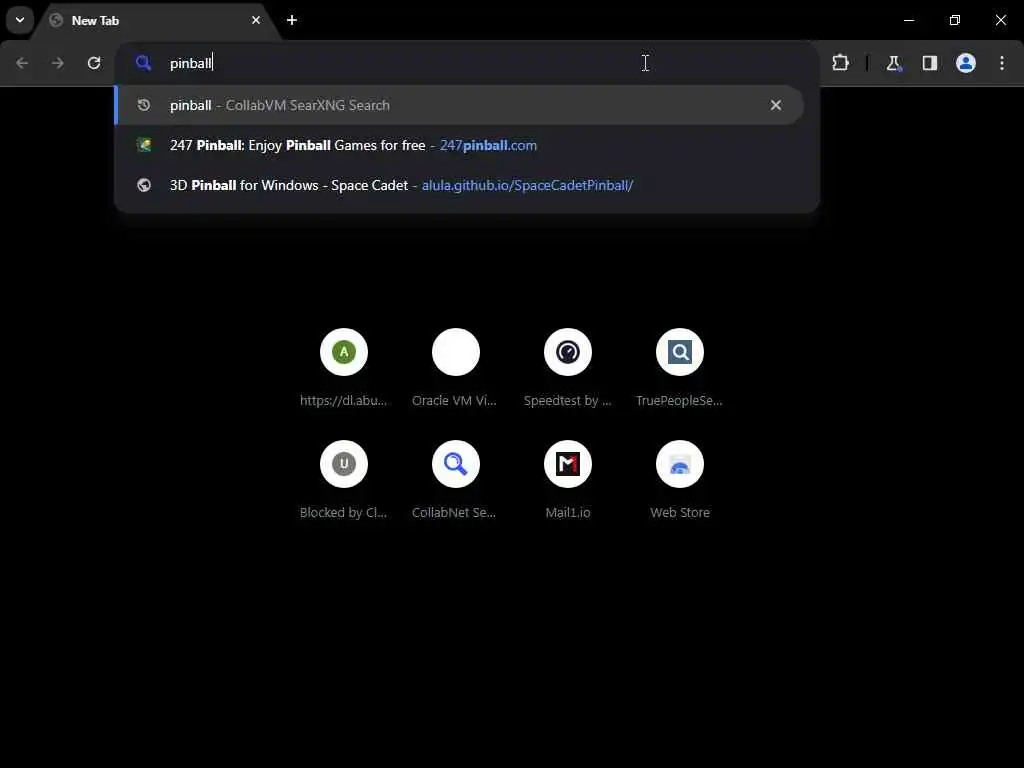Open the profile avatar menu
The height and width of the screenshot is (768, 1024).
click(966, 63)
